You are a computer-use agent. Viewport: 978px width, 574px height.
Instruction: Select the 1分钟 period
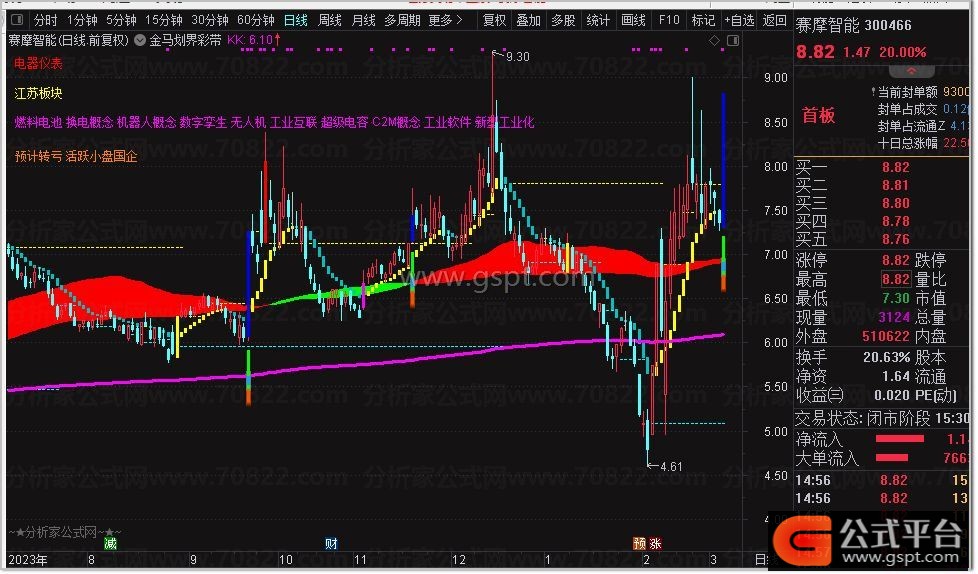coord(82,20)
